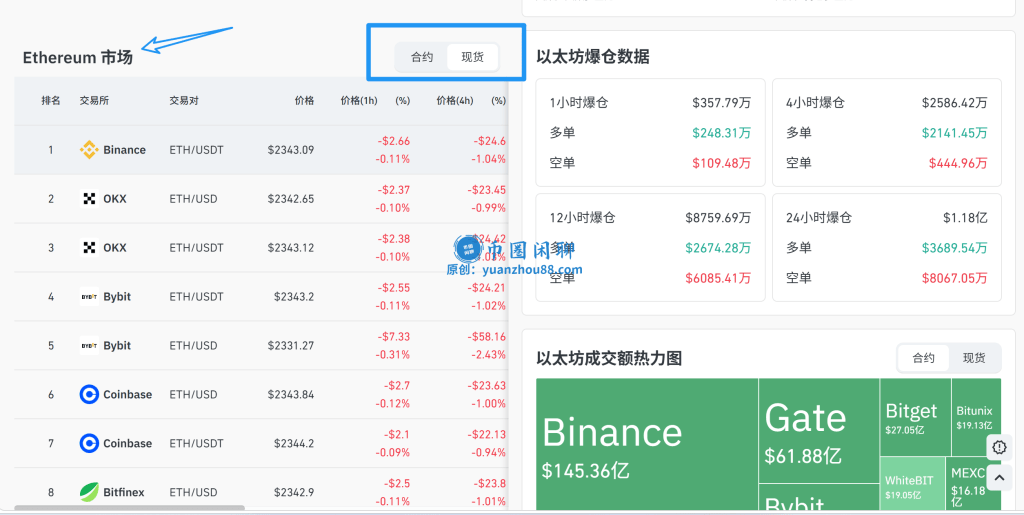Switch Ethereum market to 现货 tab
The height and width of the screenshot is (515, 1024).
(473, 57)
